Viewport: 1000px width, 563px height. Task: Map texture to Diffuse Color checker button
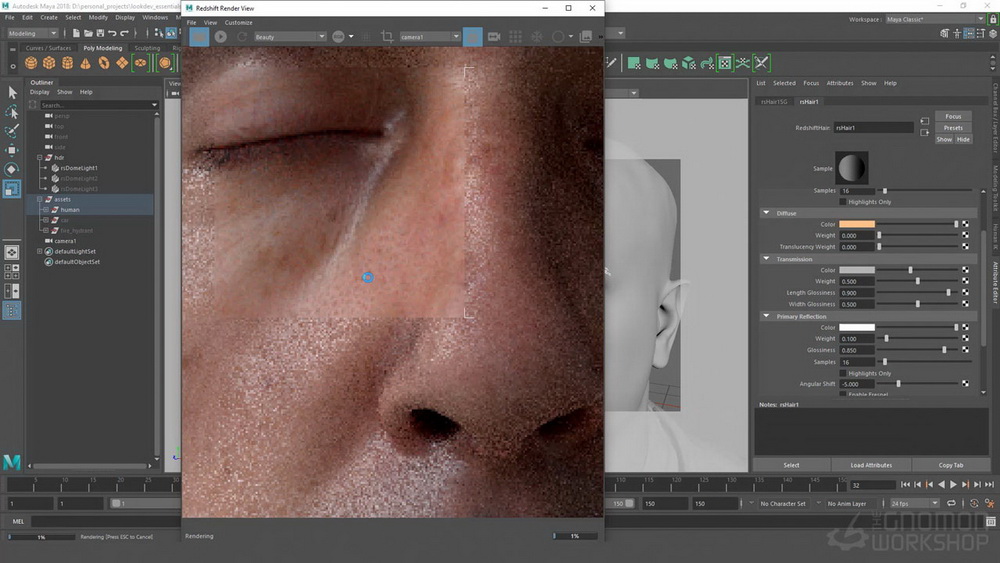click(x=965, y=224)
